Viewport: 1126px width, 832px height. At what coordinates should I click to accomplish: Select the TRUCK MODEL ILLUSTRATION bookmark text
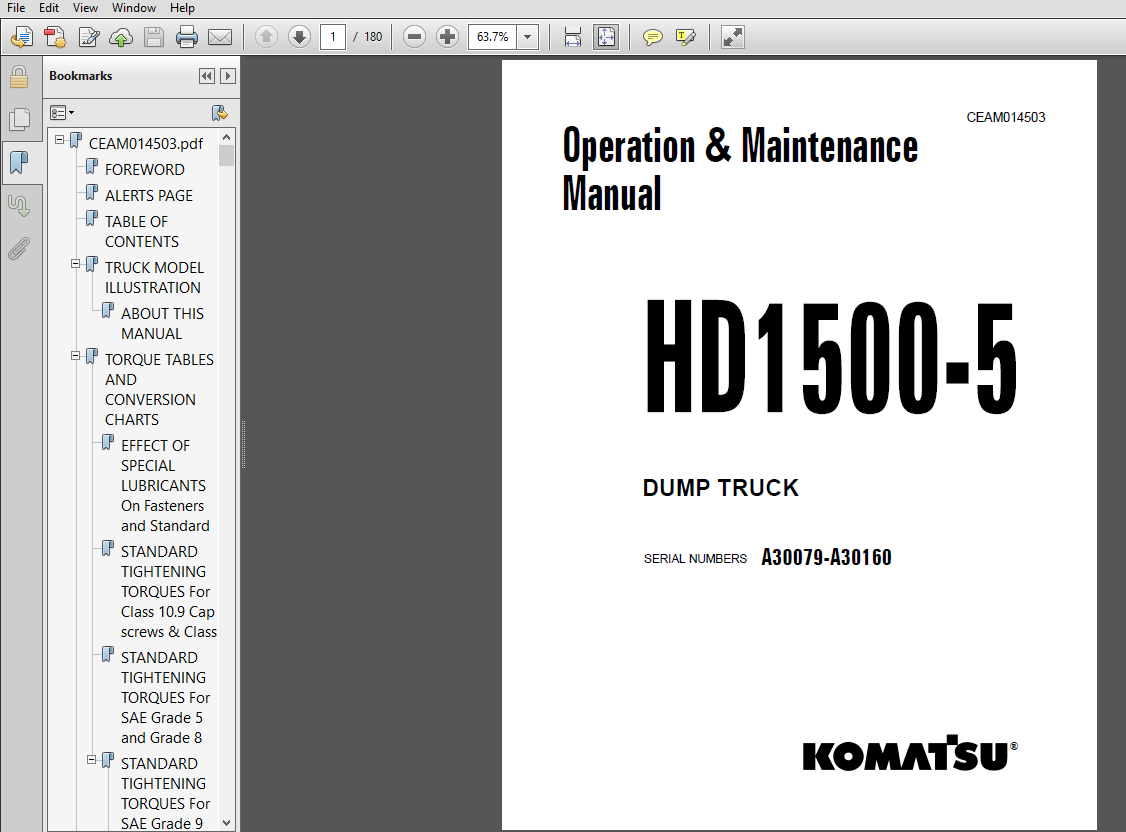(x=154, y=277)
